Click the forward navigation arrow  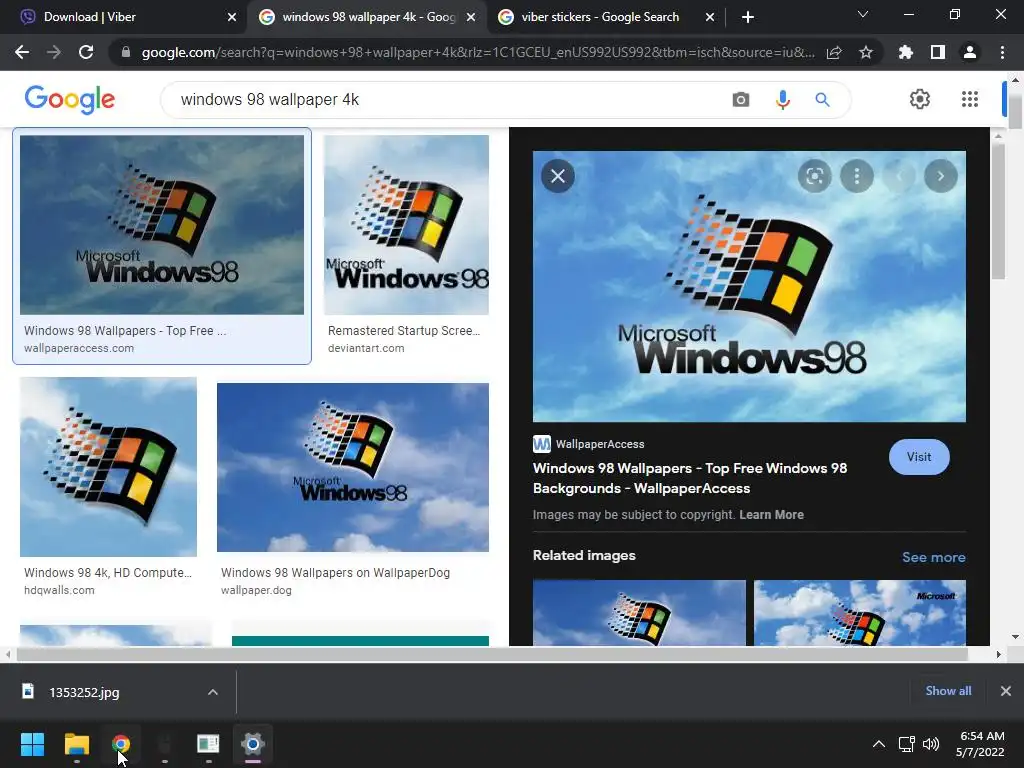click(x=54, y=52)
